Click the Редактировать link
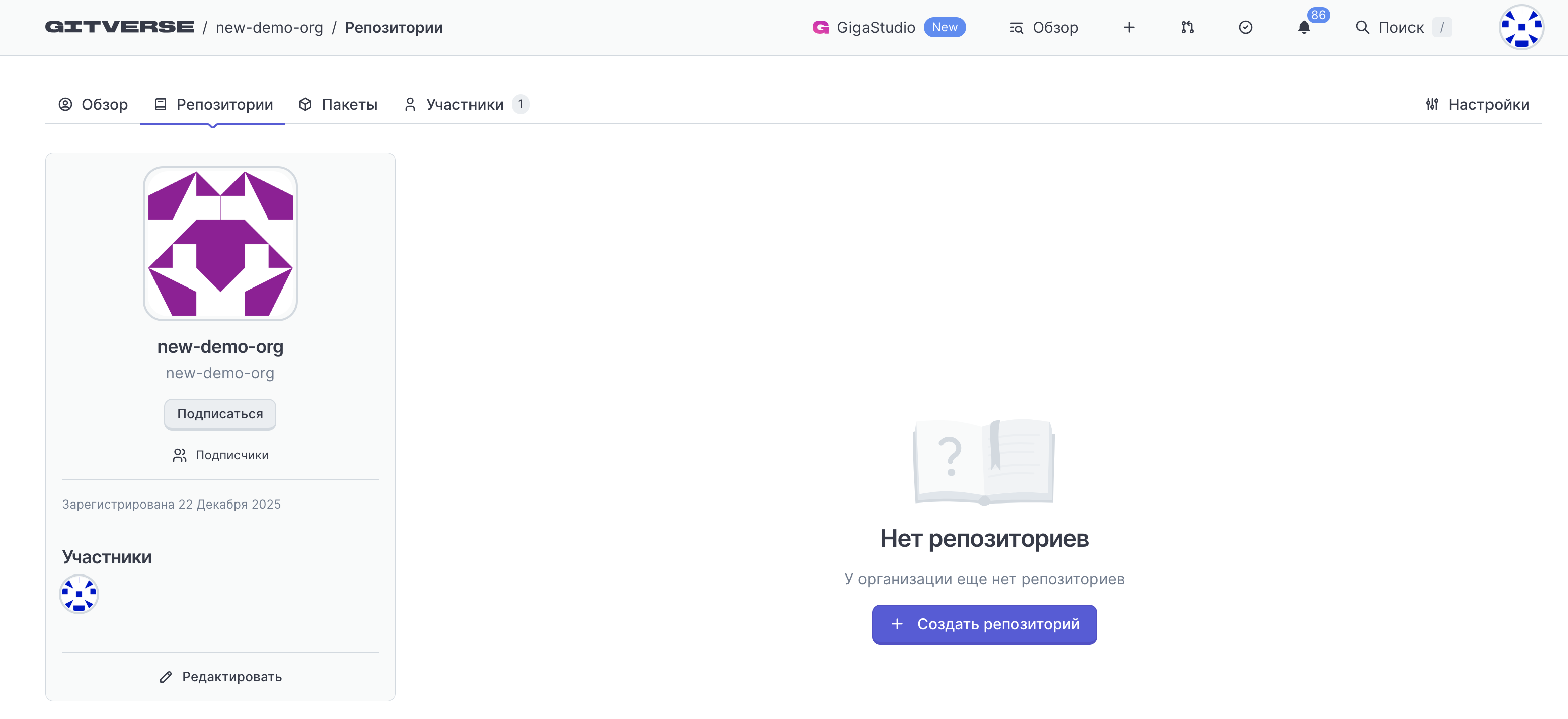1568x719 pixels. 220,676
